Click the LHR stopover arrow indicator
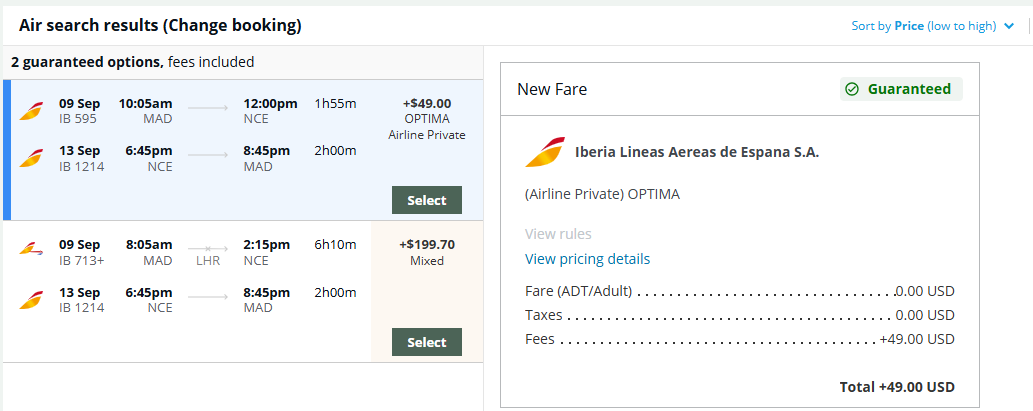This screenshot has width=1033, height=411. click(208, 249)
